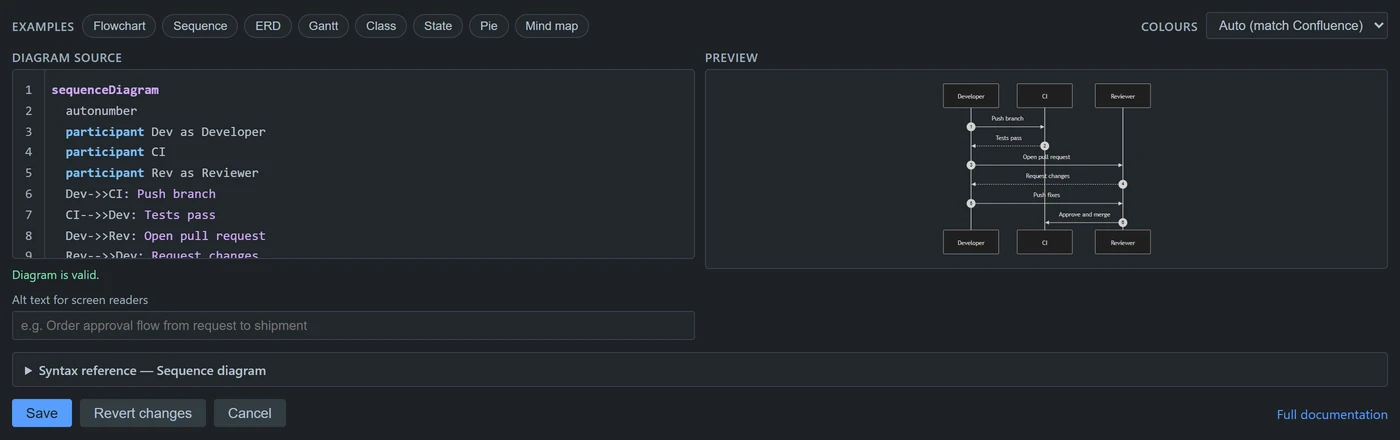Click the 'Diagram is valid.' status message
The image size is (1400, 440).
[x=56, y=275]
